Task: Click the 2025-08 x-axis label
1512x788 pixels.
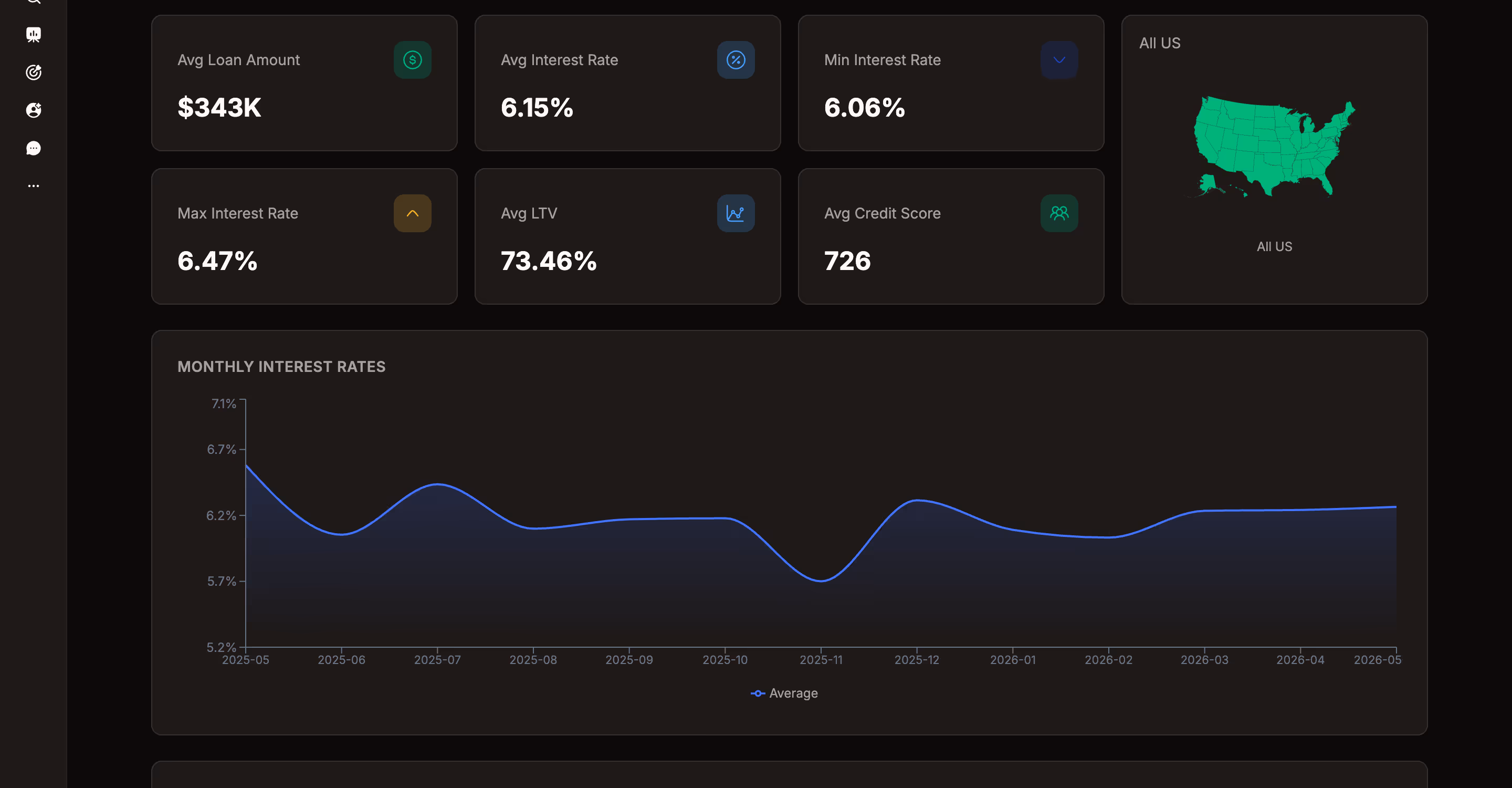Action: (x=533, y=659)
